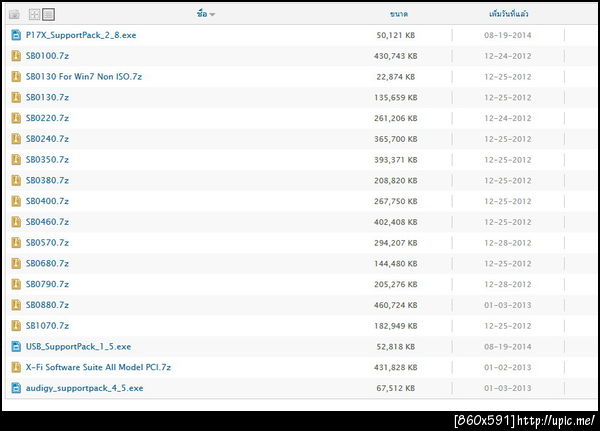Image resolution: width=600 pixels, height=431 pixels.
Task: Click the archive icon beside SB0880.7z
Action: pos(16,305)
